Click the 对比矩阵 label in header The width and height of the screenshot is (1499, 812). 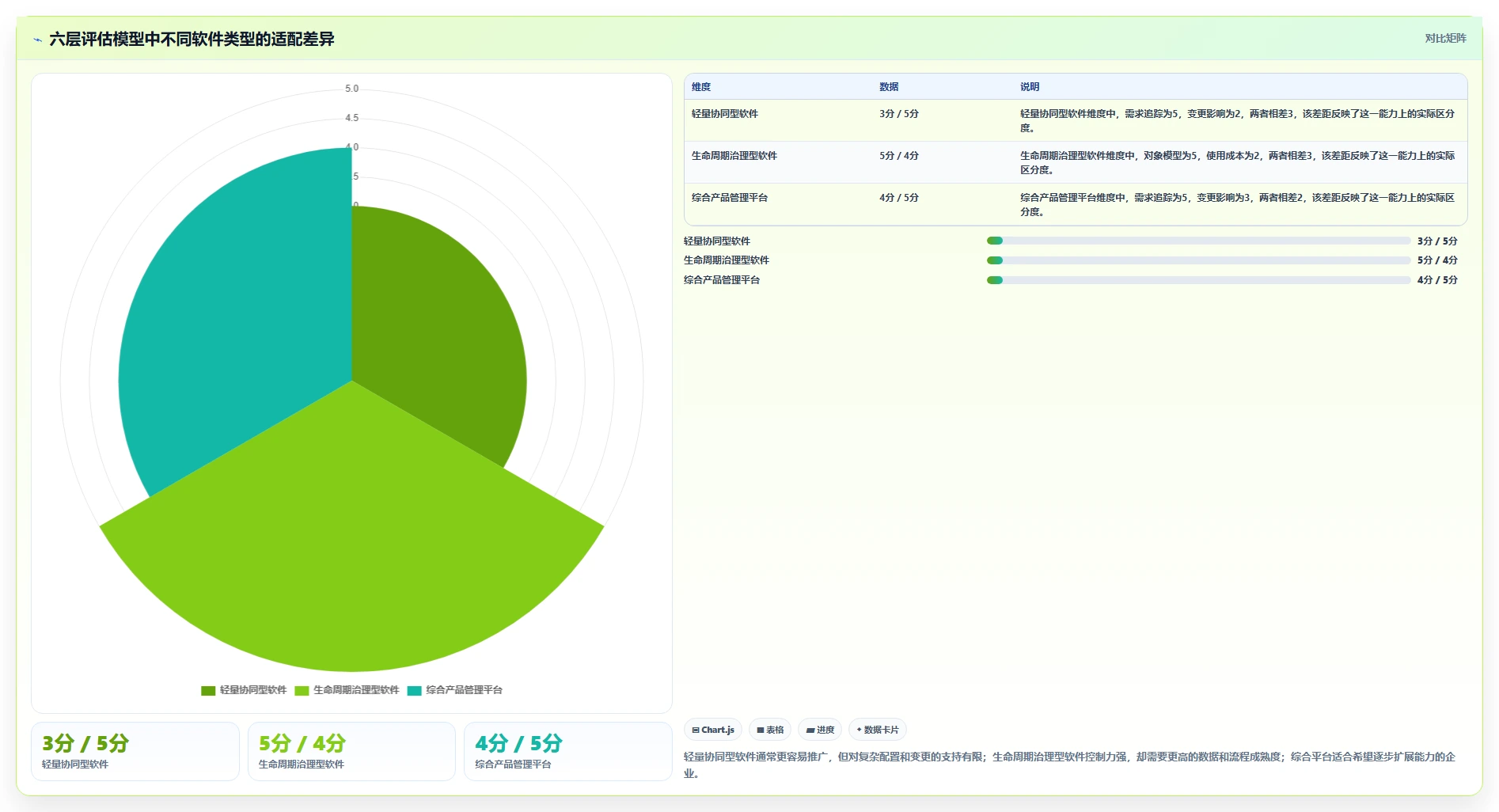tap(1446, 39)
